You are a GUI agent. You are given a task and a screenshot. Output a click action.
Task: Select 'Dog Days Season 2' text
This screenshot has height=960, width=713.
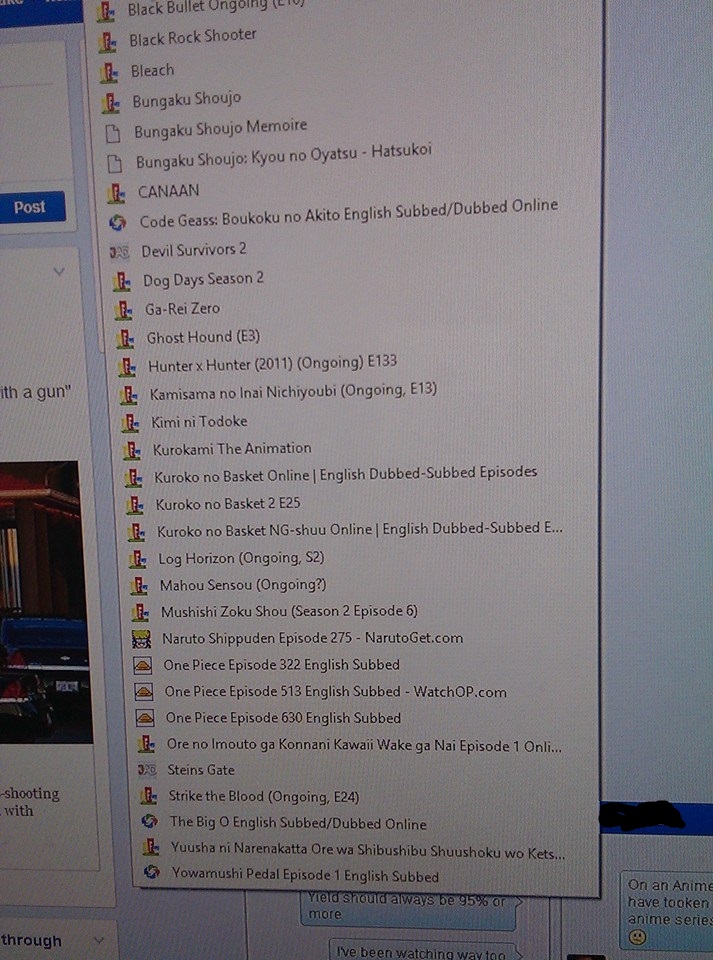coord(203,279)
